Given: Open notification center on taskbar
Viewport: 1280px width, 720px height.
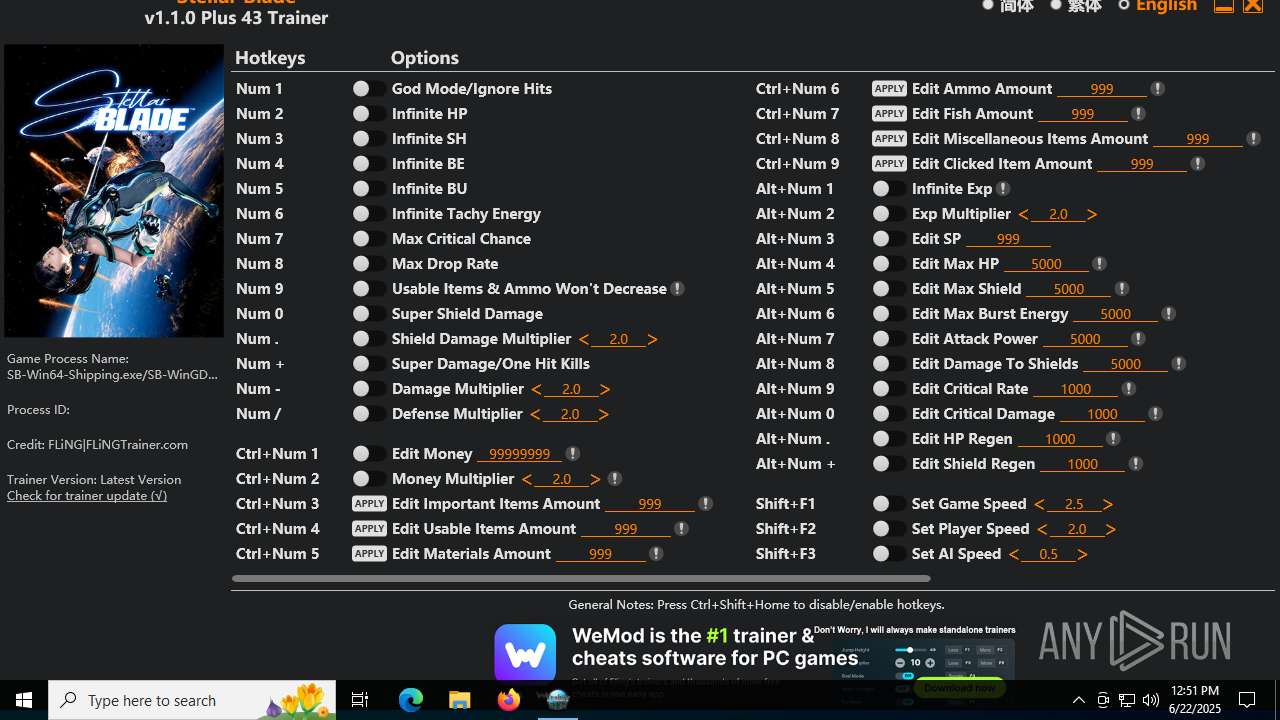Looking at the screenshot, I should (1247, 700).
